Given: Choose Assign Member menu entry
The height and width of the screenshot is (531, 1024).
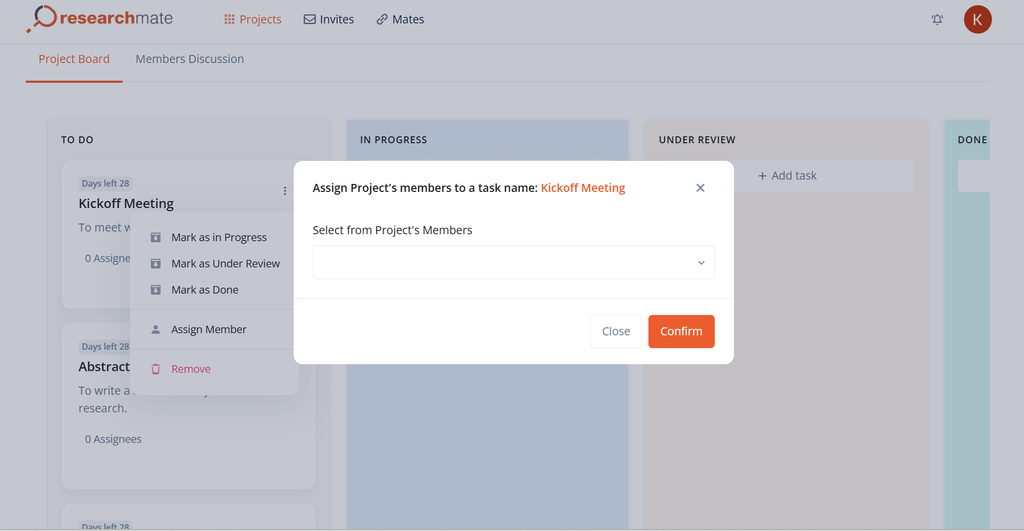Looking at the screenshot, I should coord(214,329).
